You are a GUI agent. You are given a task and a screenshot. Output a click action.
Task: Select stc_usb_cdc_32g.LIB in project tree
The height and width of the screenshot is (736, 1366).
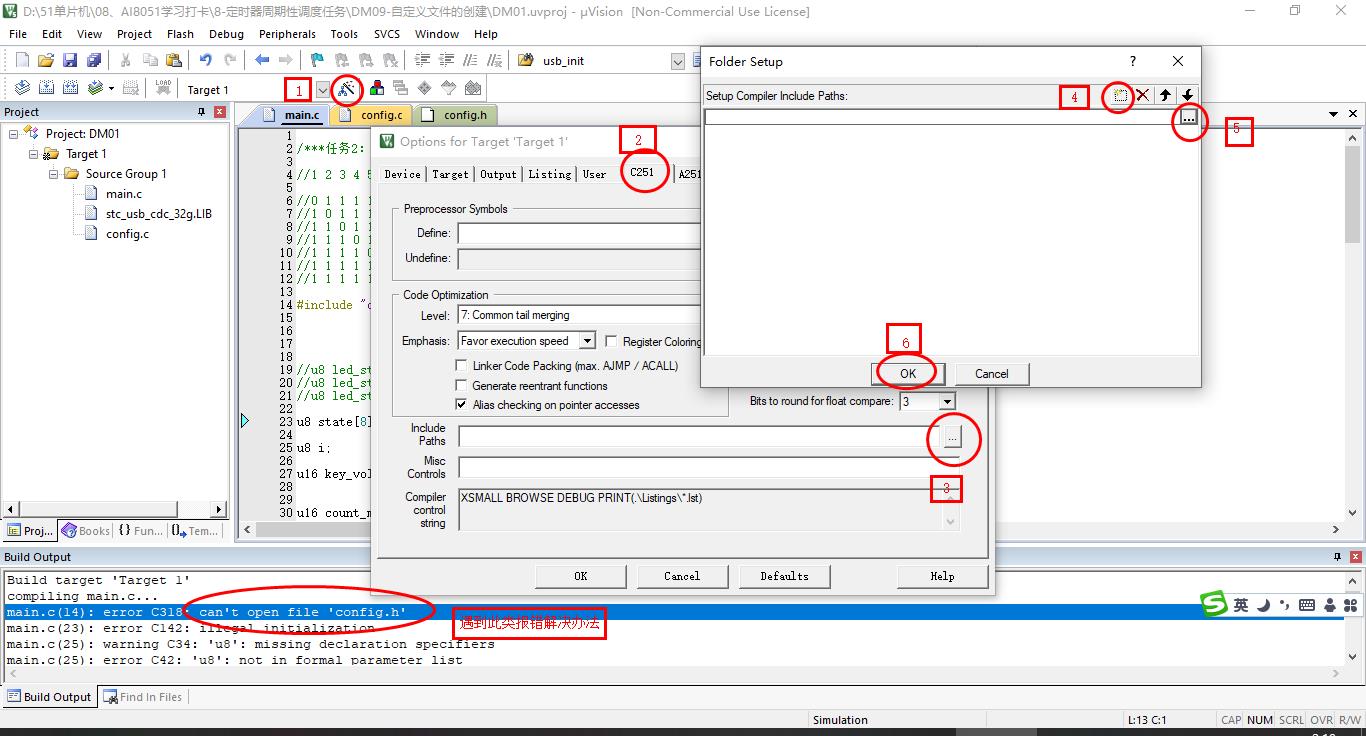[x=159, y=214]
